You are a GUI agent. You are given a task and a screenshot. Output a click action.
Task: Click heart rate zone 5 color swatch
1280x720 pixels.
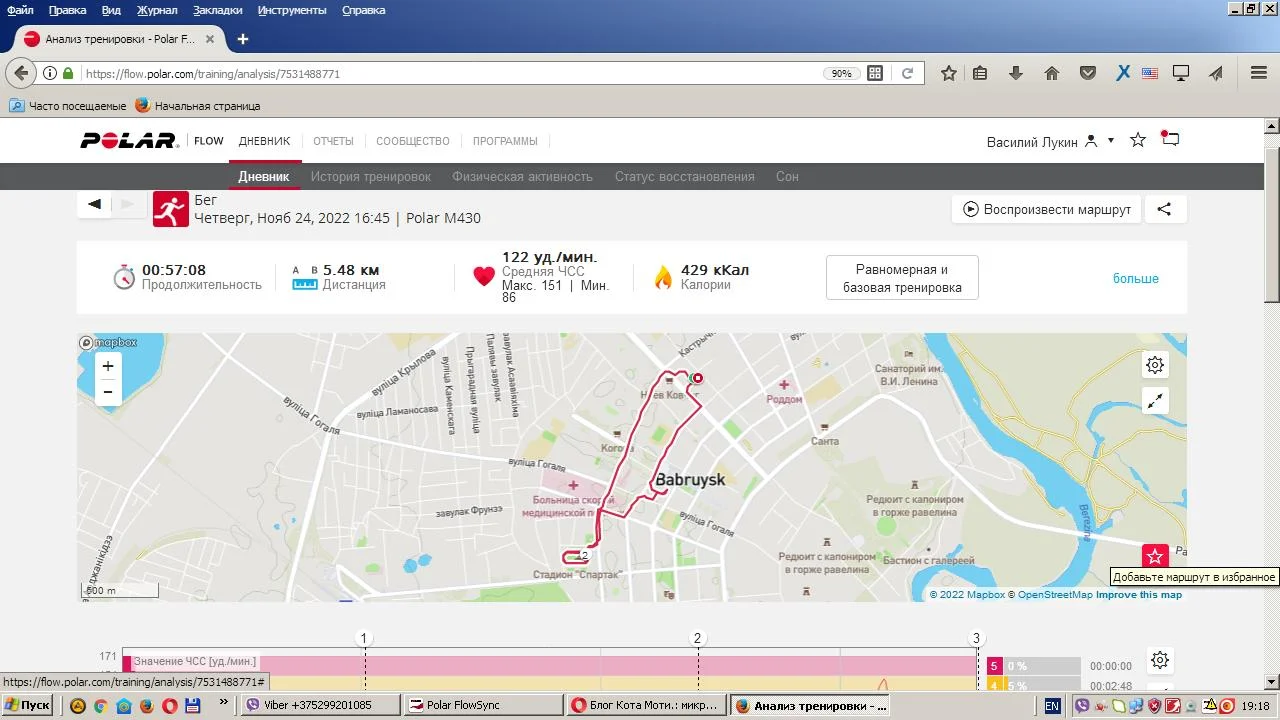point(994,666)
